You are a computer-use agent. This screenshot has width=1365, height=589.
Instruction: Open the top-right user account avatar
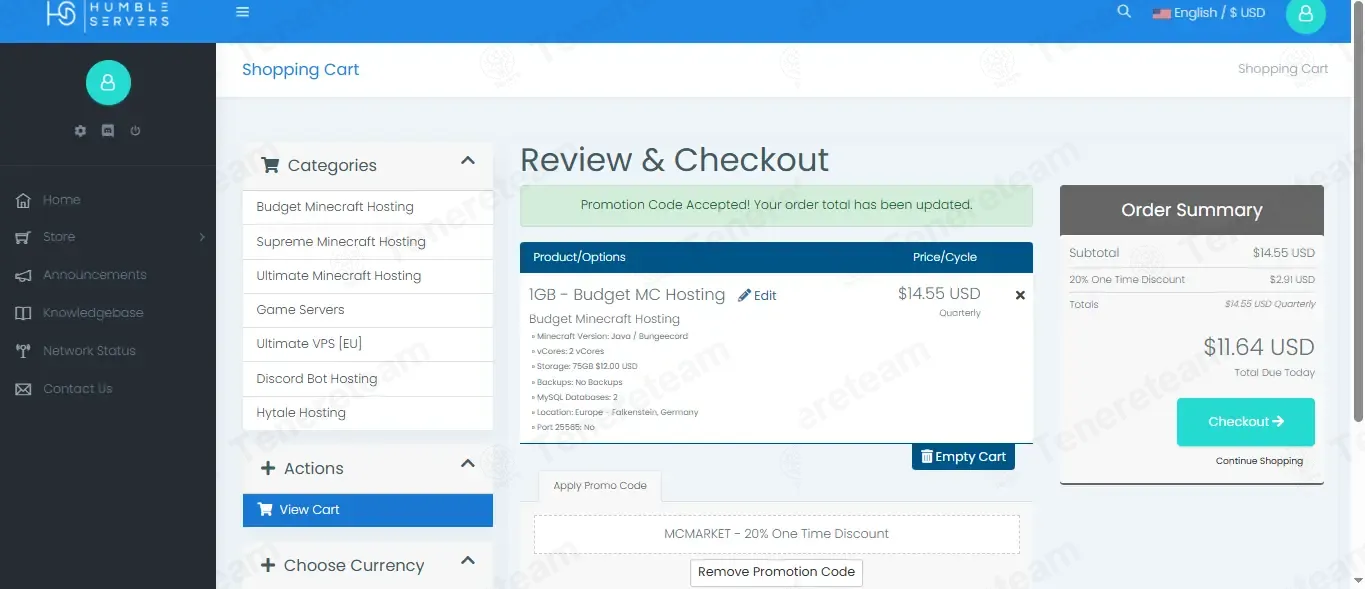[x=1305, y=14]
